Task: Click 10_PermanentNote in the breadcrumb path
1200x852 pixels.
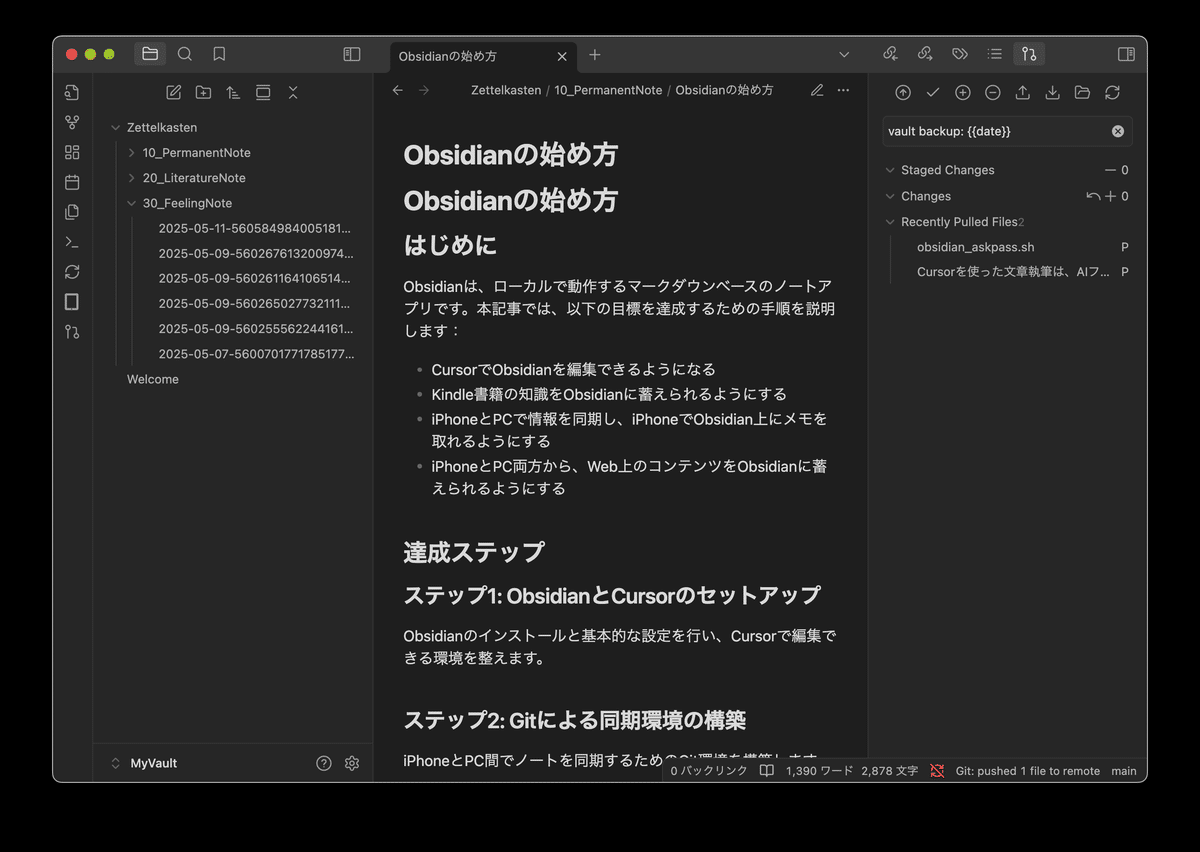Action: 608,90
